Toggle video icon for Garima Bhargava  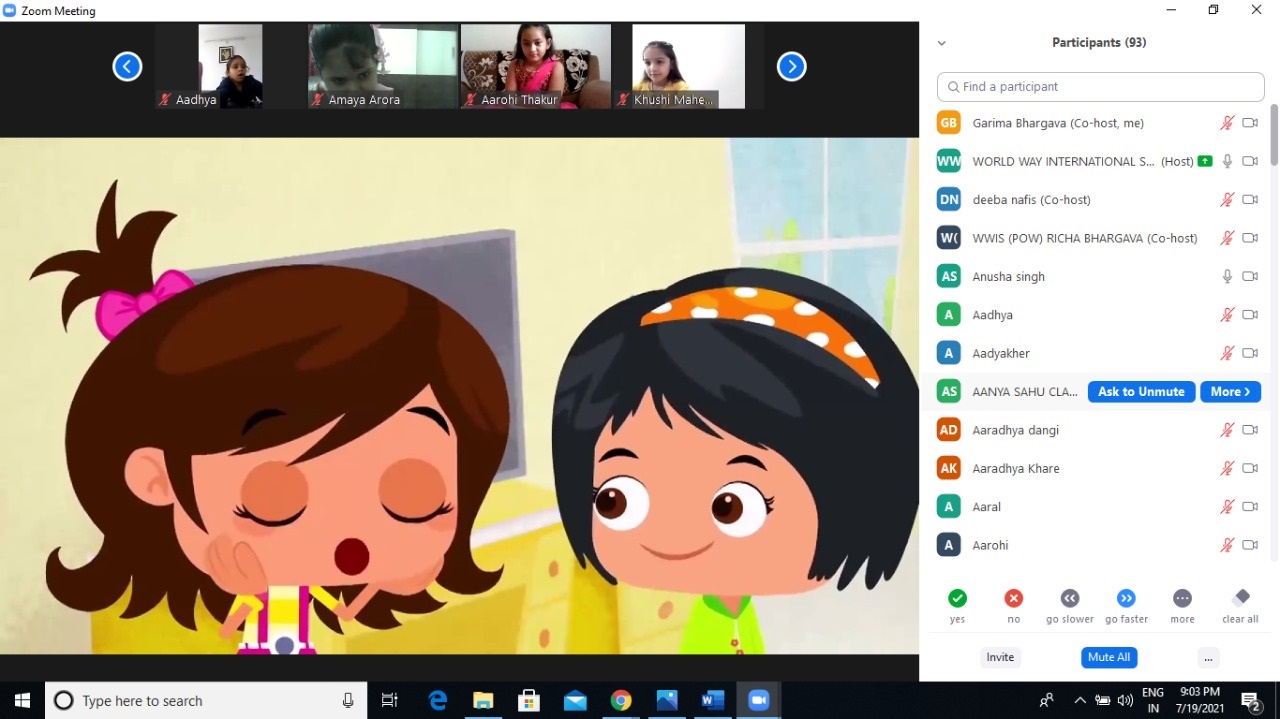tap(1250, 123)
